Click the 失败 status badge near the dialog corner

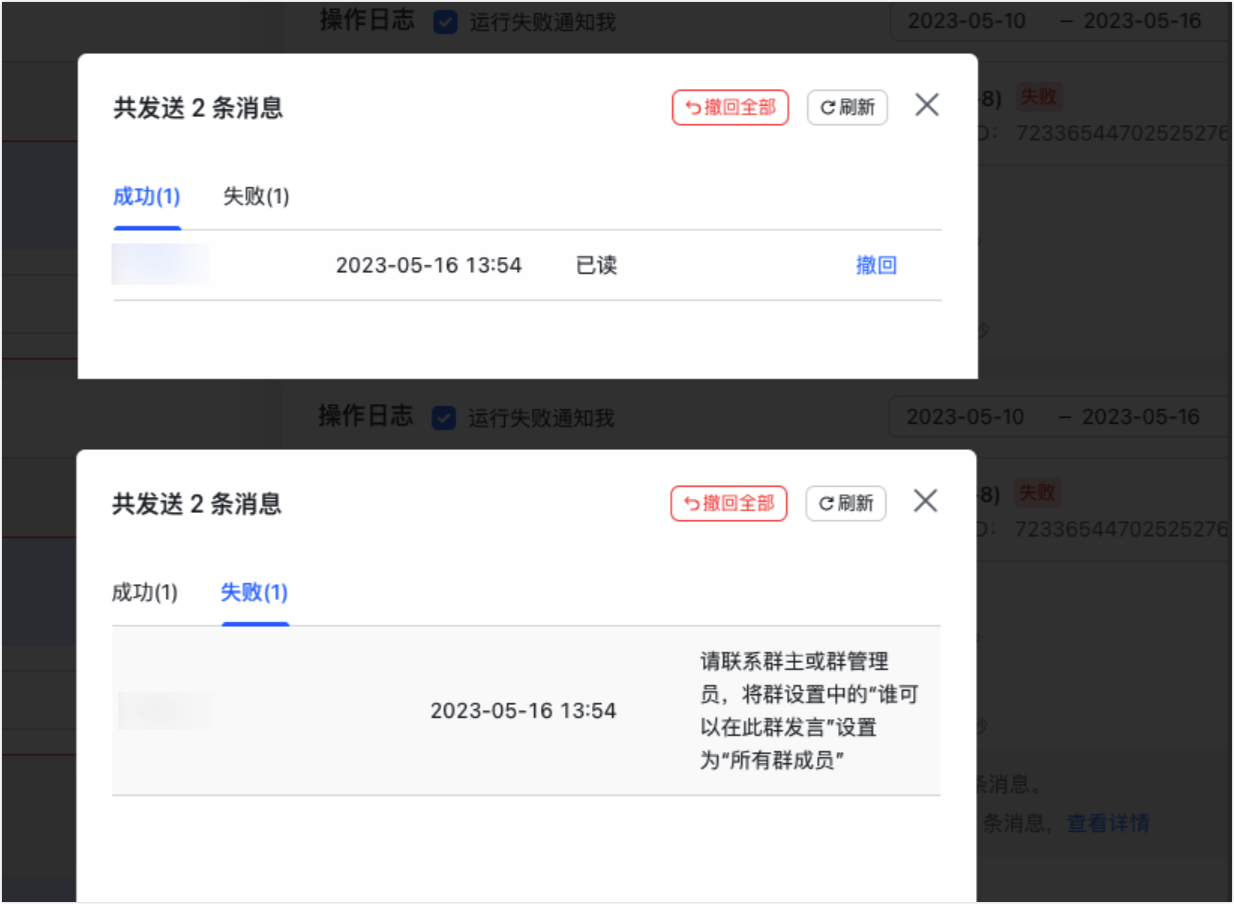(x=1037, y=96)
